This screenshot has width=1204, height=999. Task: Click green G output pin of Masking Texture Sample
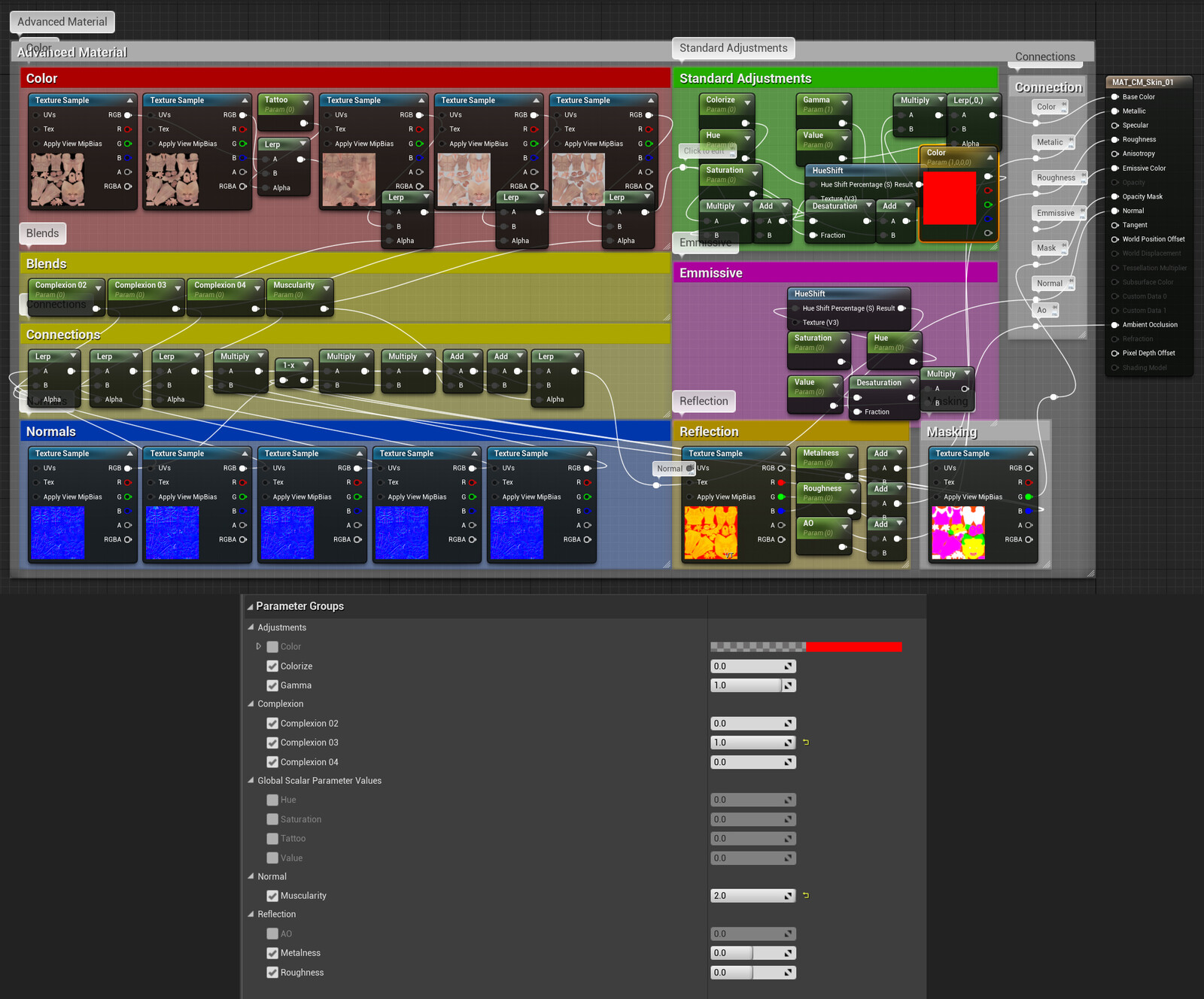(1029, 496)
